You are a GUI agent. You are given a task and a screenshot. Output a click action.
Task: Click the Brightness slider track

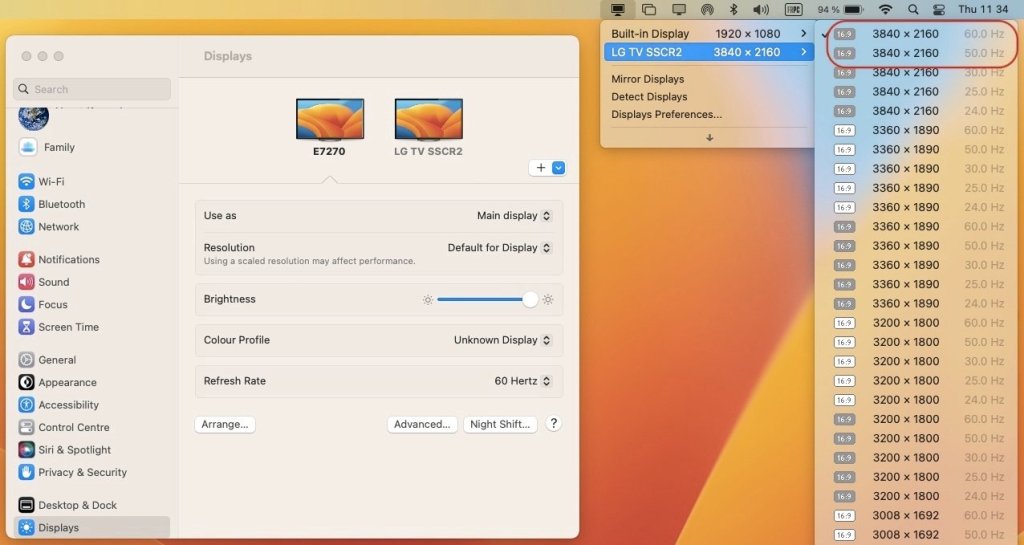(x=480, y=299)
